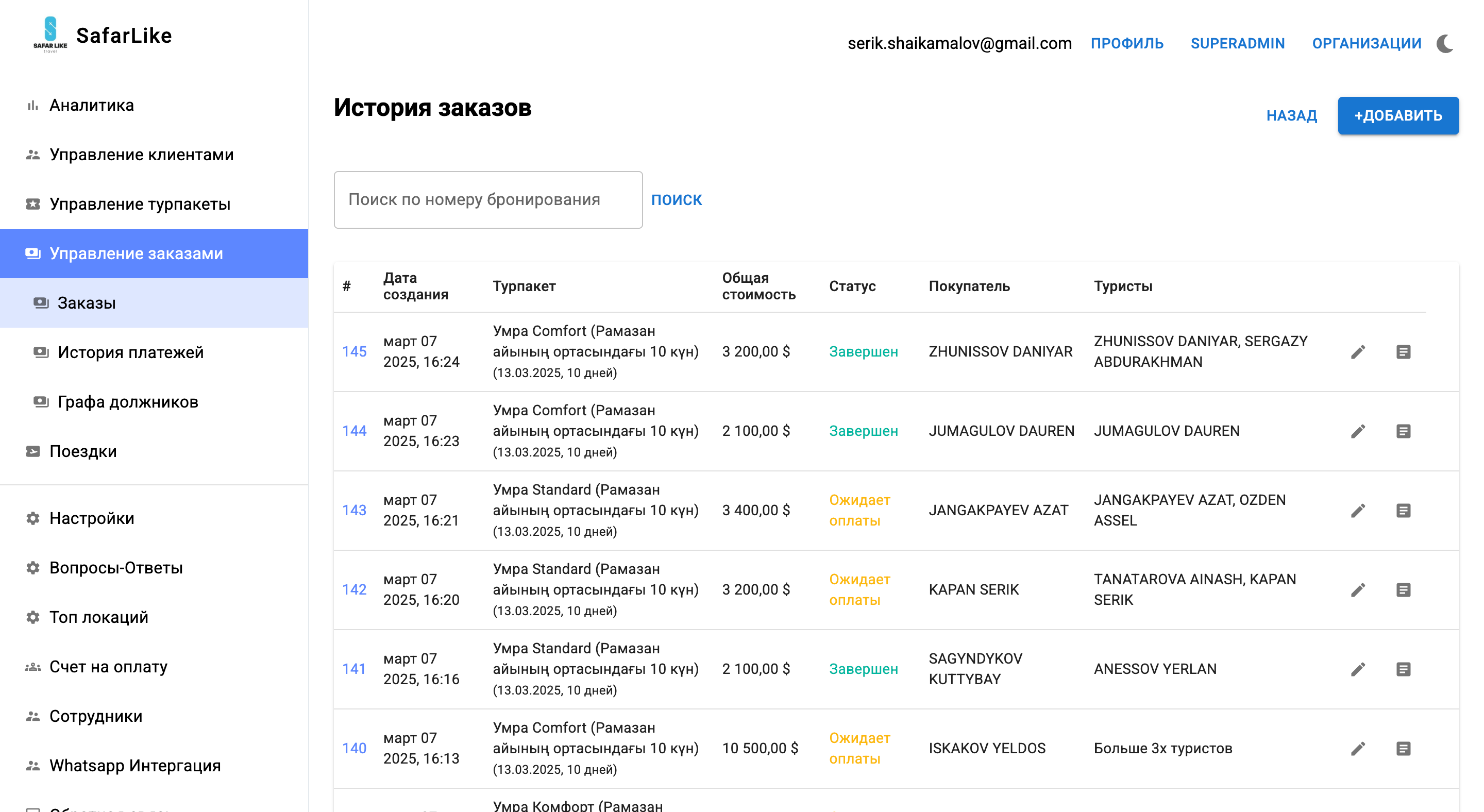Click tourists text Больше 3х туристов

[x=1162, y=749]
